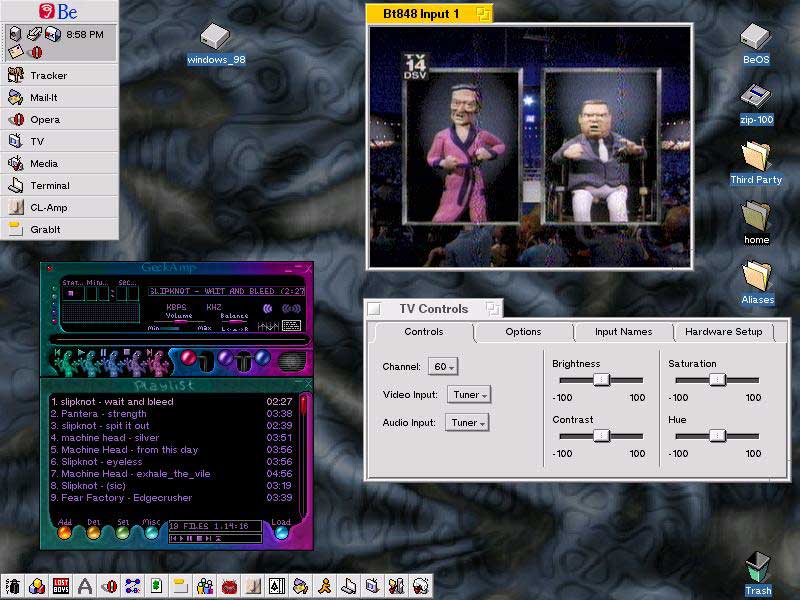Open the zip-100 disk icon

point(756,105)
